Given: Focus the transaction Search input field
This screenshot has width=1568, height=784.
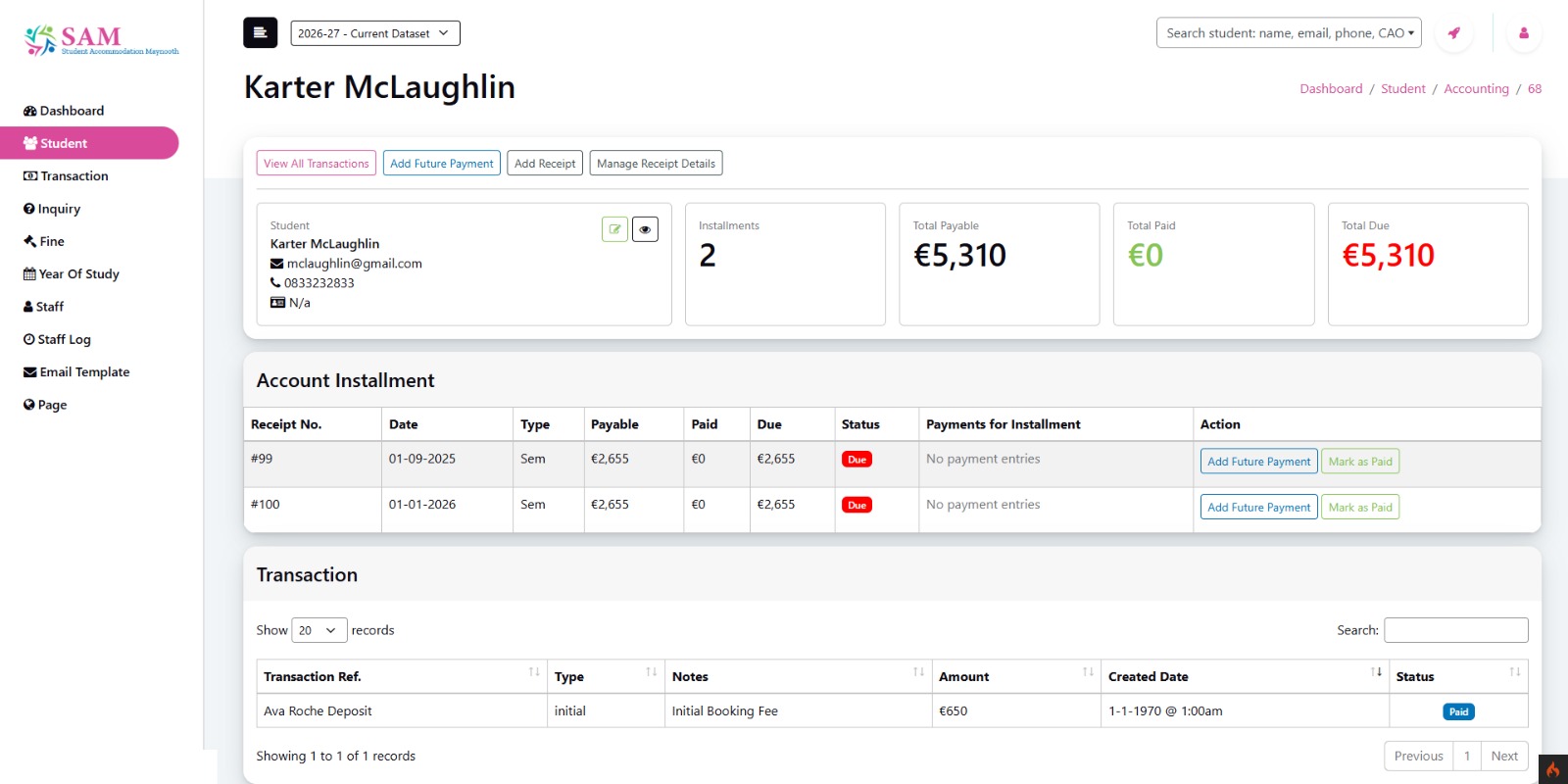Looking at the screenshot, I should tap(1456, 630).
